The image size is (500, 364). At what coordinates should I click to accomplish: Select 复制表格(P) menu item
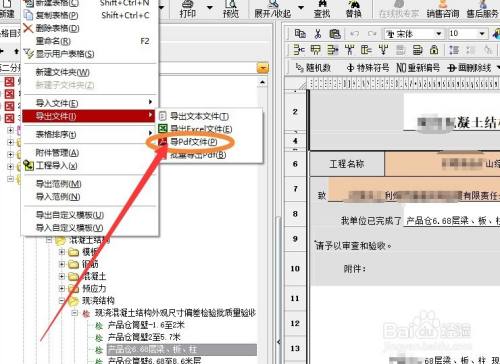click(89, 16)
